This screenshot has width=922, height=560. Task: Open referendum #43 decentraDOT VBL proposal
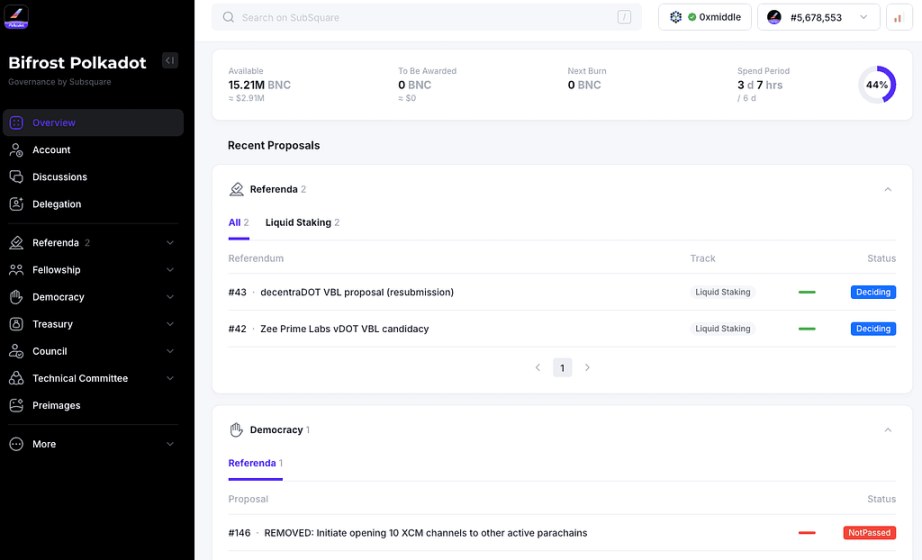(357, 292)
